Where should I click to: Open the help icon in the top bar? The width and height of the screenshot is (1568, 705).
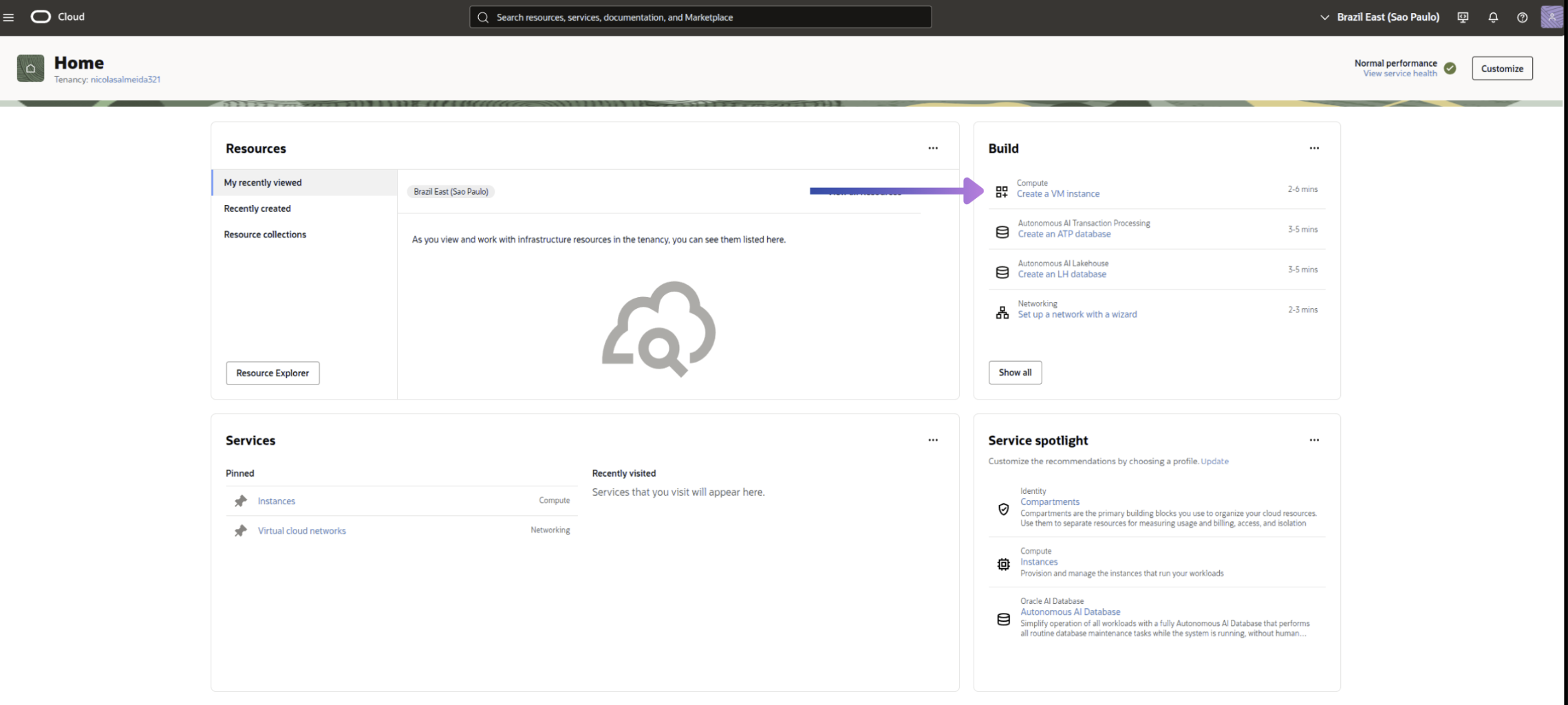click(1522, 17)
